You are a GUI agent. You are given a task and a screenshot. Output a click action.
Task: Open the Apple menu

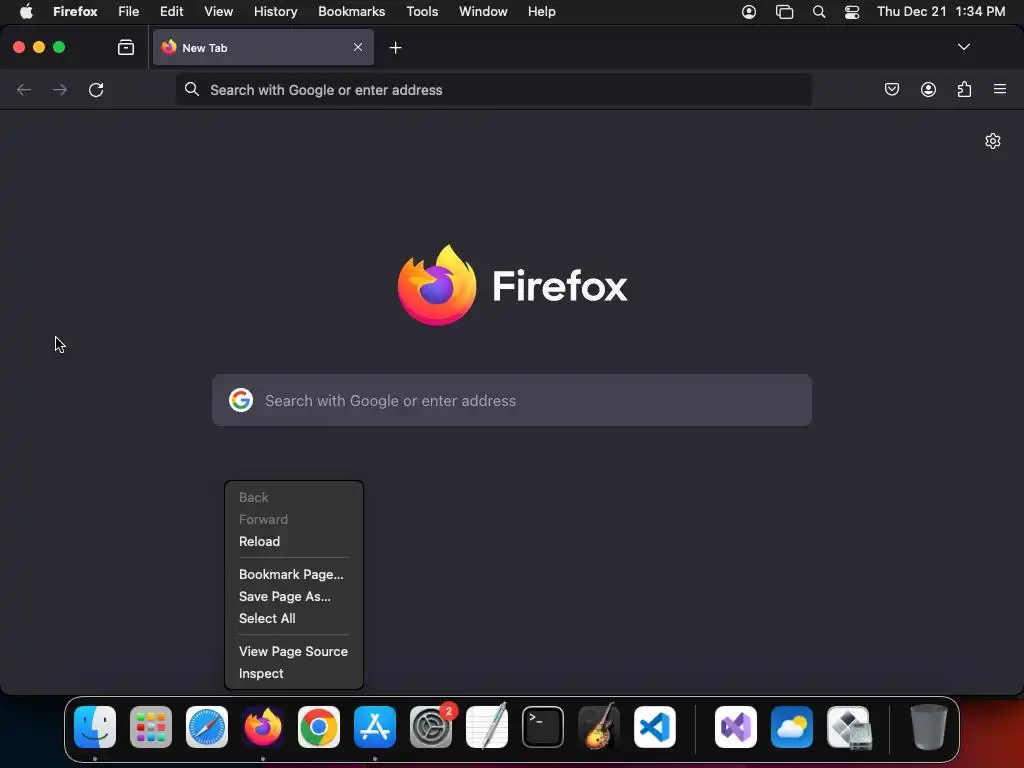(26, 11)
